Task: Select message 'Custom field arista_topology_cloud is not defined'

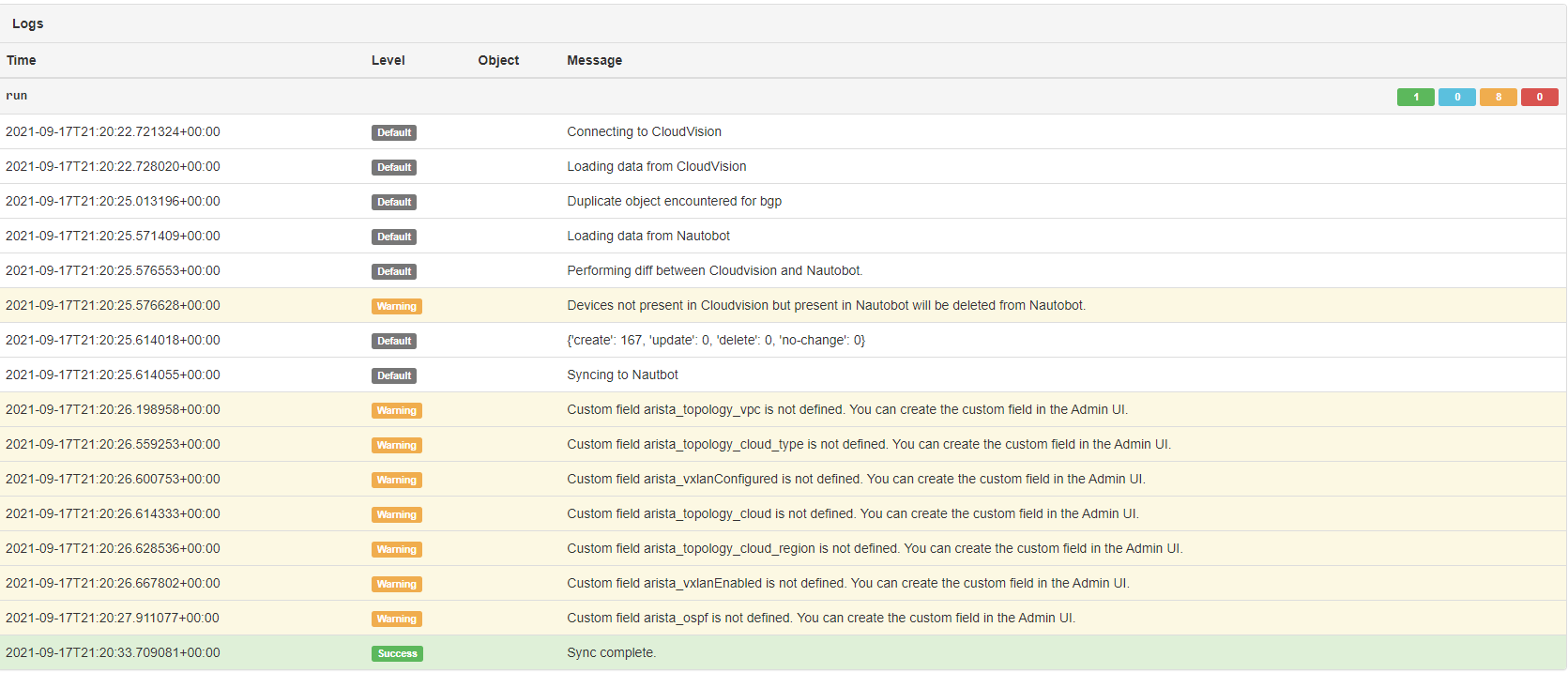Action: tap(853, 513)
